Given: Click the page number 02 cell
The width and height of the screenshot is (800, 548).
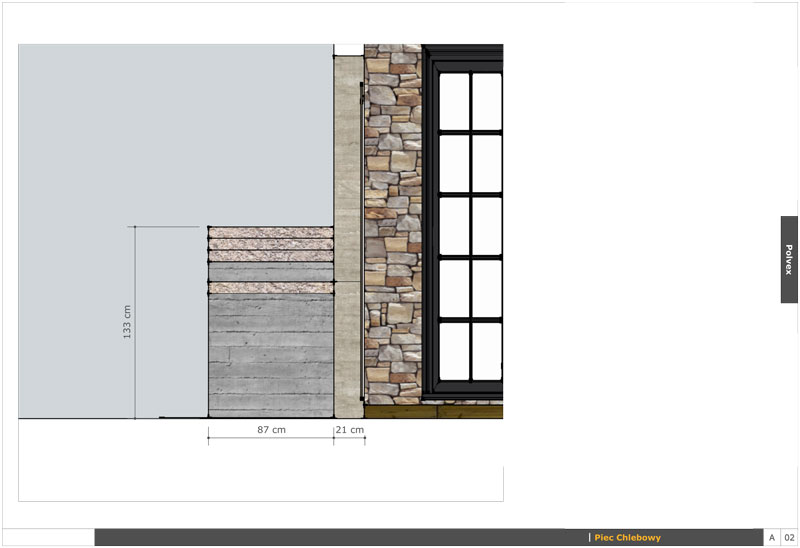Looking at the screenshot, I should click(x=789, y=538).
